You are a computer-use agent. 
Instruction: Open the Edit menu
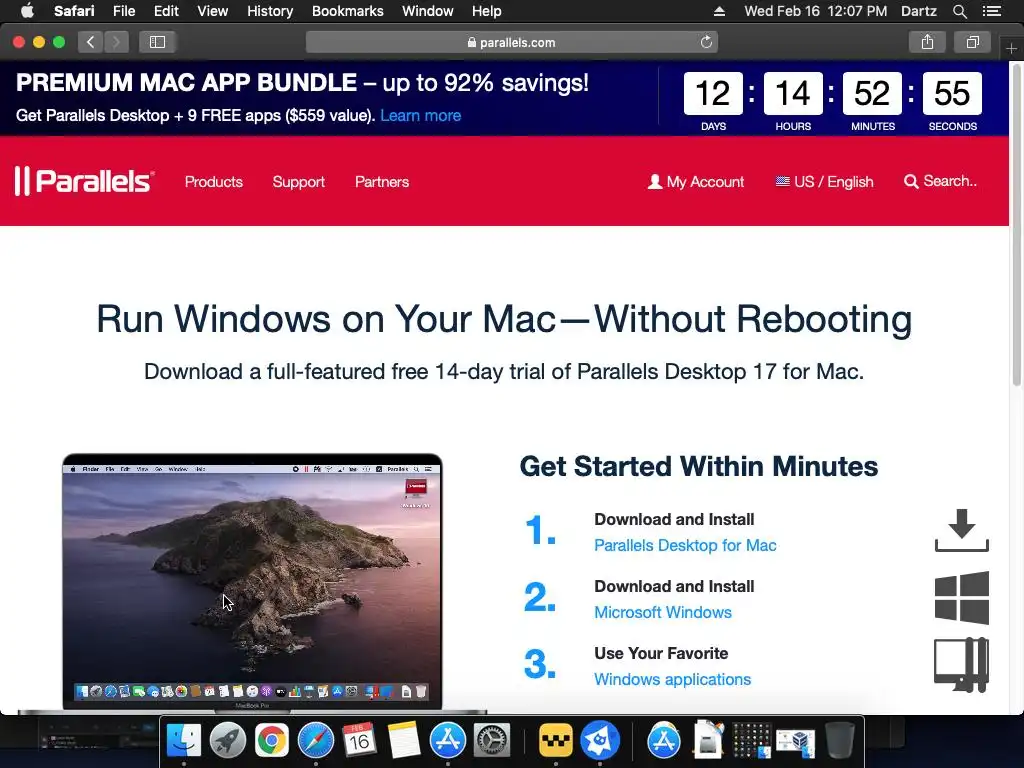point(166,11)
